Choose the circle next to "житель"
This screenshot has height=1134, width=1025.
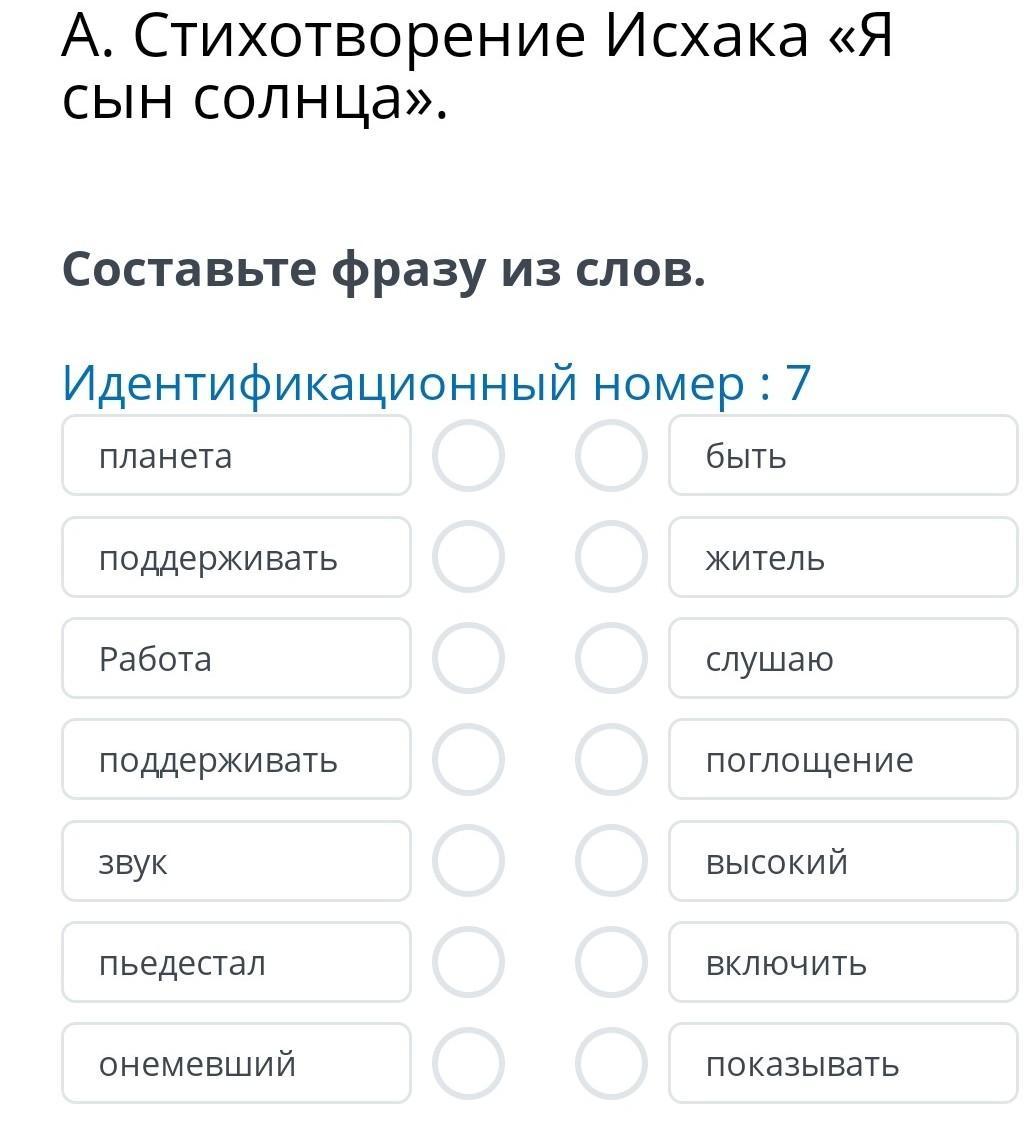(611, 557)
